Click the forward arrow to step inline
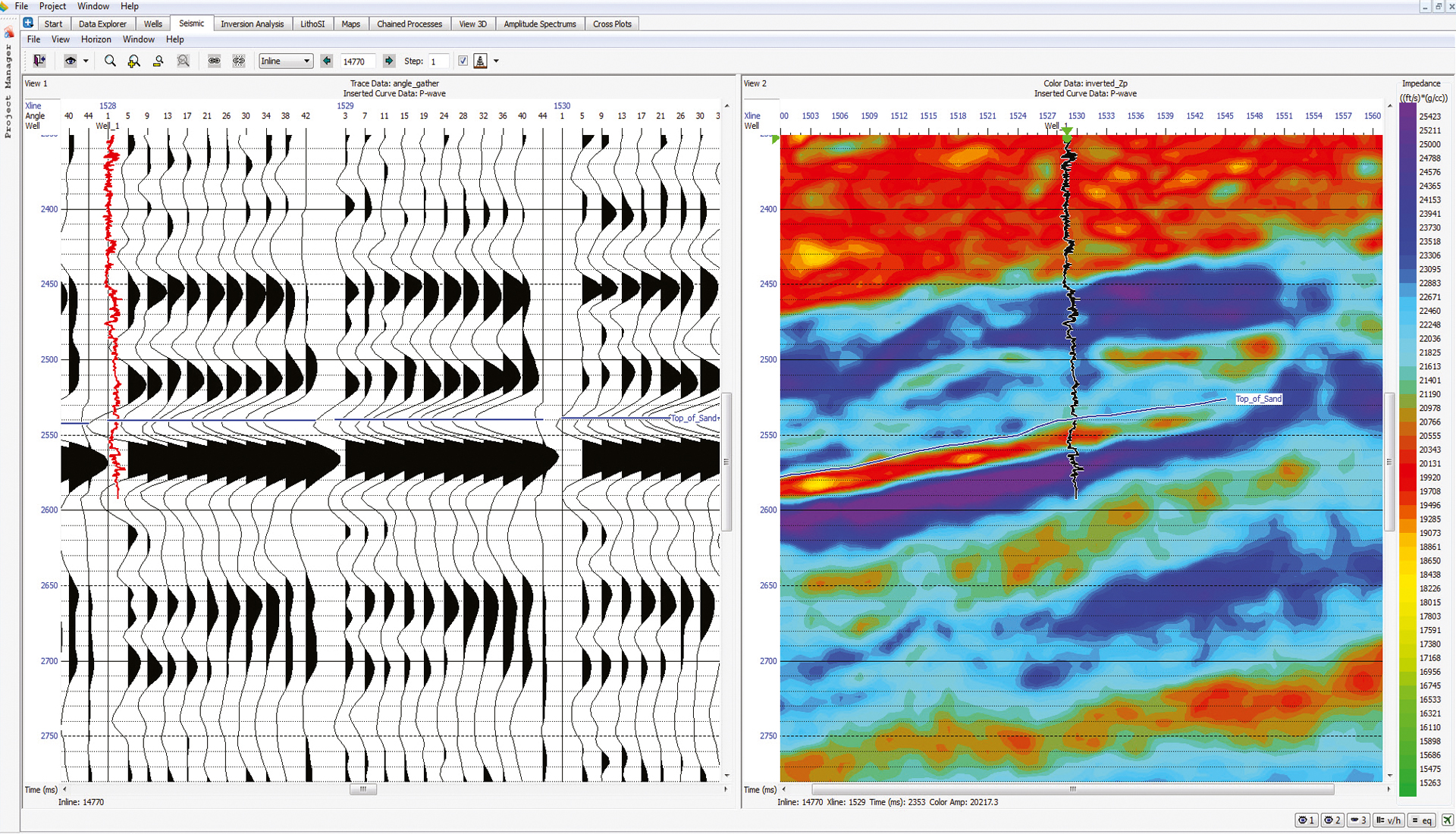This screenshot has width=1456, height=834. click(x=389, y=61)
